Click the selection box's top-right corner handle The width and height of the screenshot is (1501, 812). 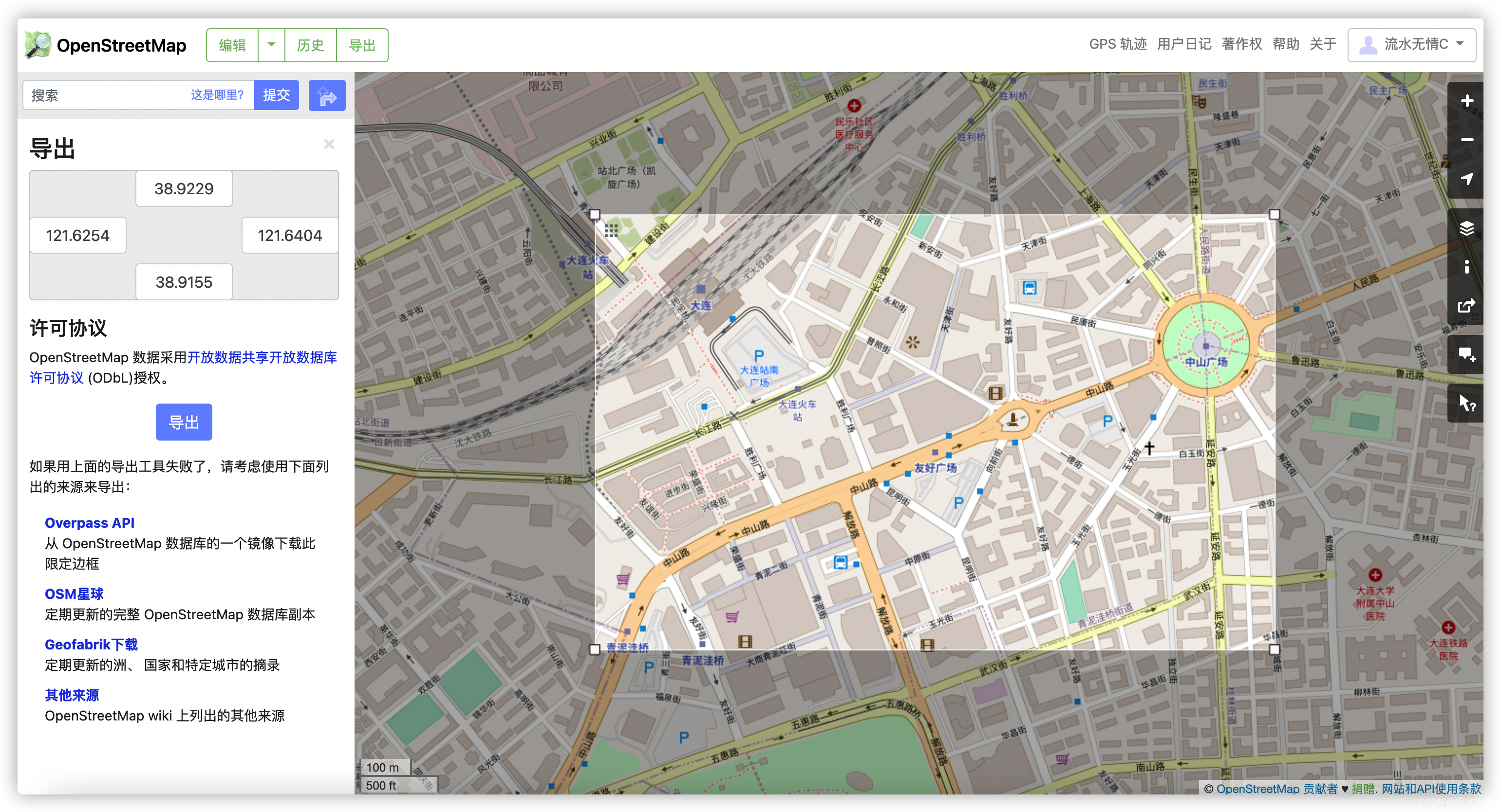[x=1274, y=215]
